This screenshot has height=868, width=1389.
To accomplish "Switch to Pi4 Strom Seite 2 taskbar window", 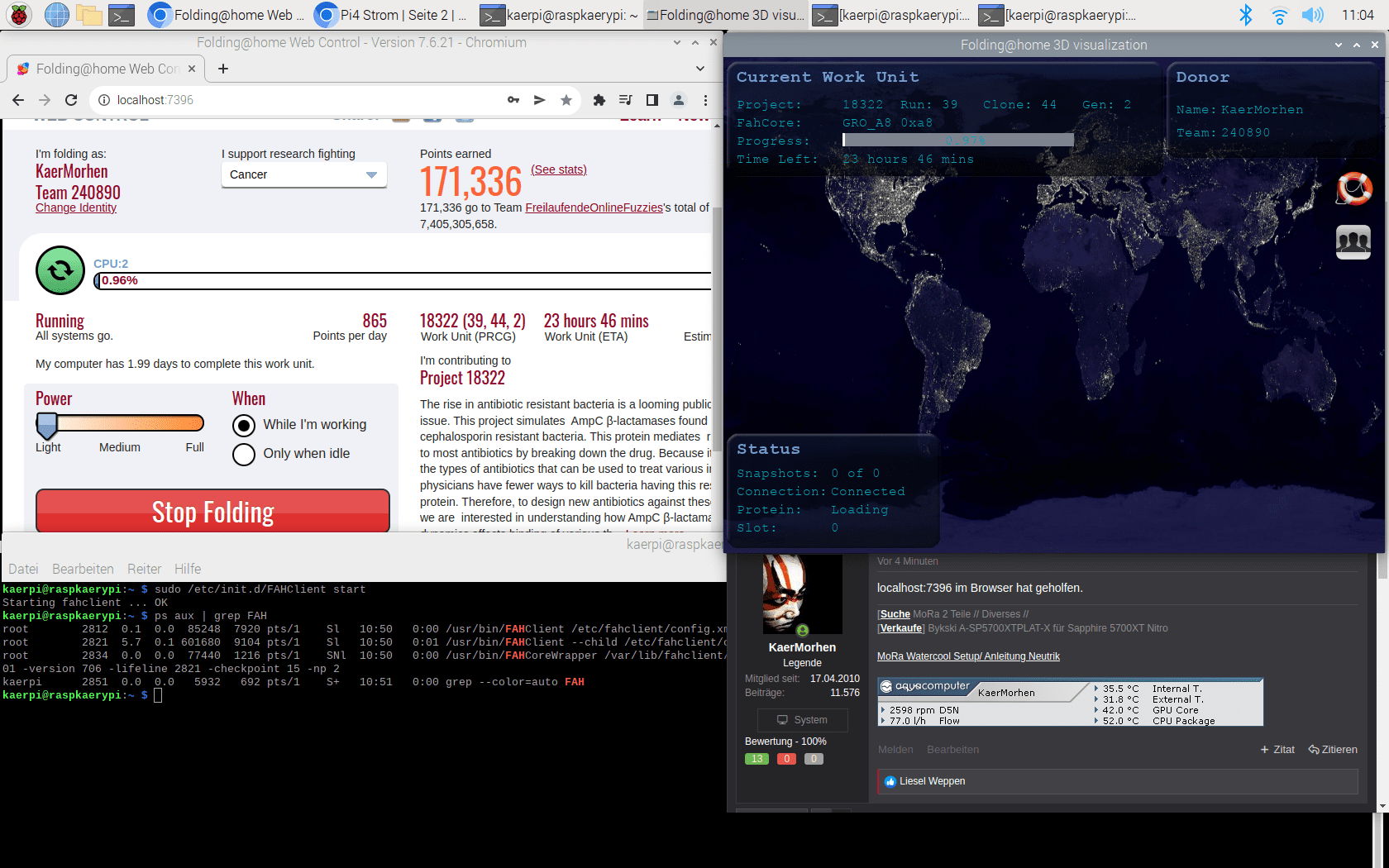I will click(392, 15).
